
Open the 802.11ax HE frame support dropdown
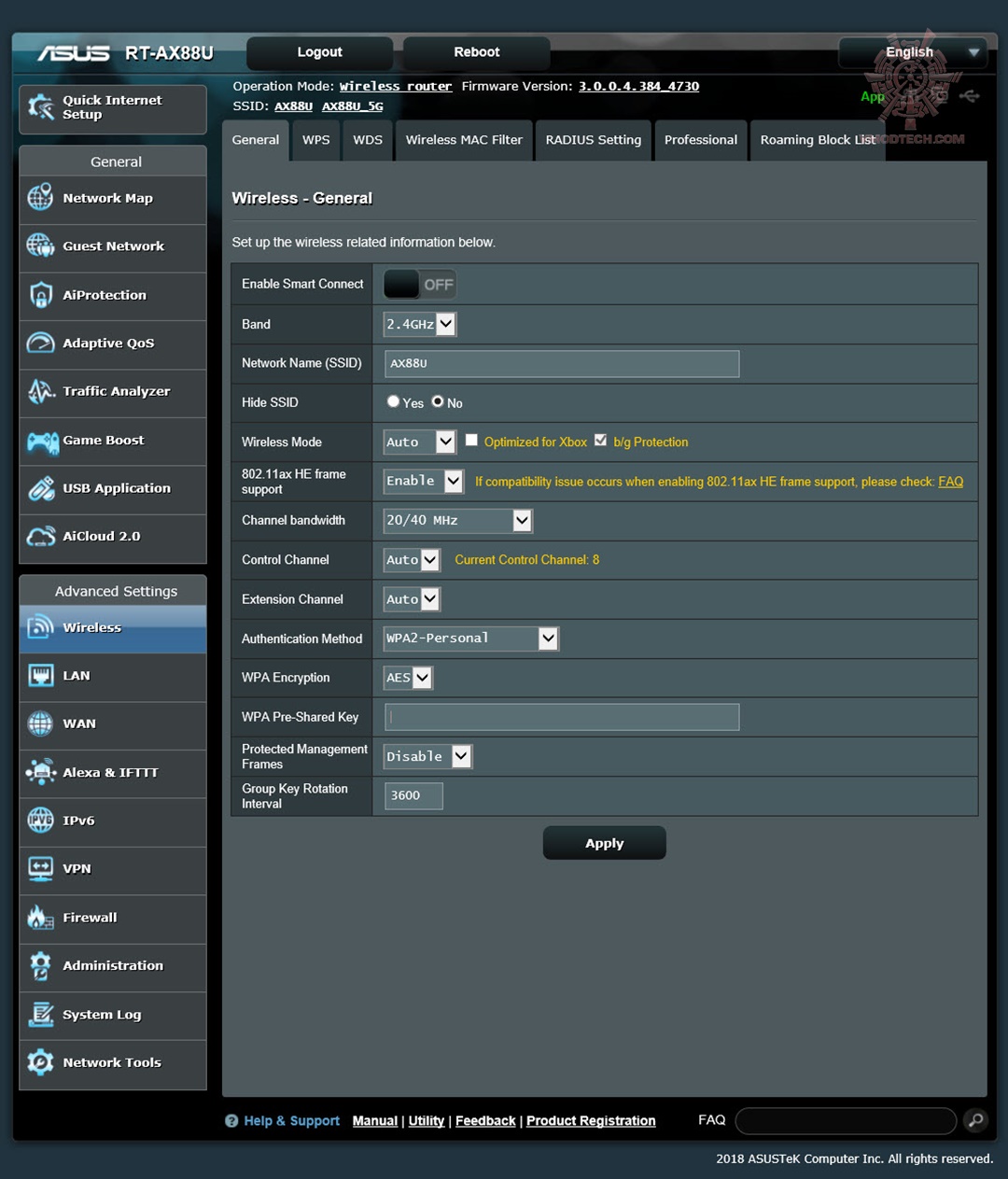point(424,481)
